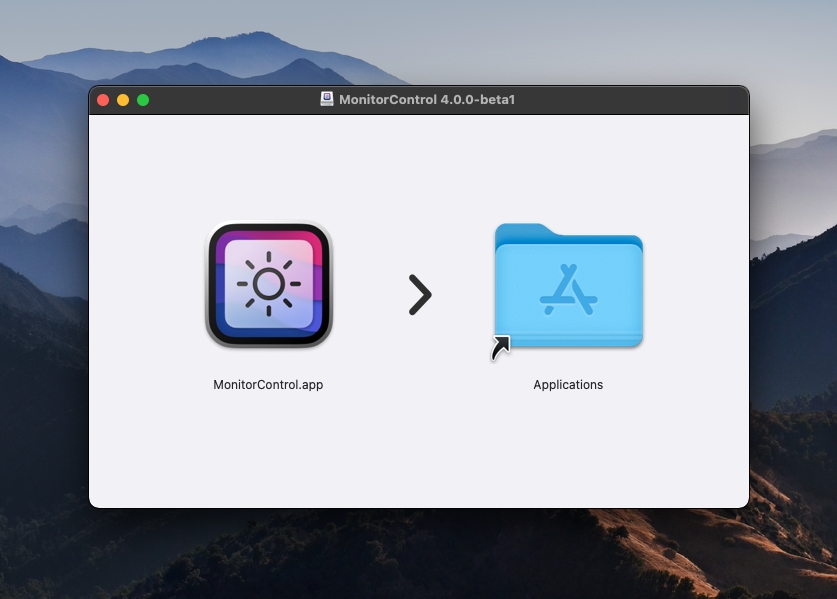The width and height of the screenshot is (837, 599).
Task: Click the top tab edge of Applications folder
Action: (x=523, y=231)
